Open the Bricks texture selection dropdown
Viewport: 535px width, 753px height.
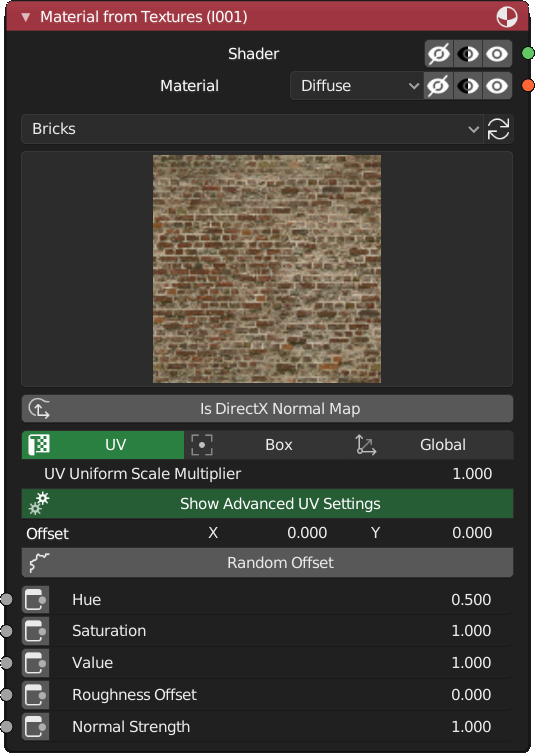tap(252, 129)
